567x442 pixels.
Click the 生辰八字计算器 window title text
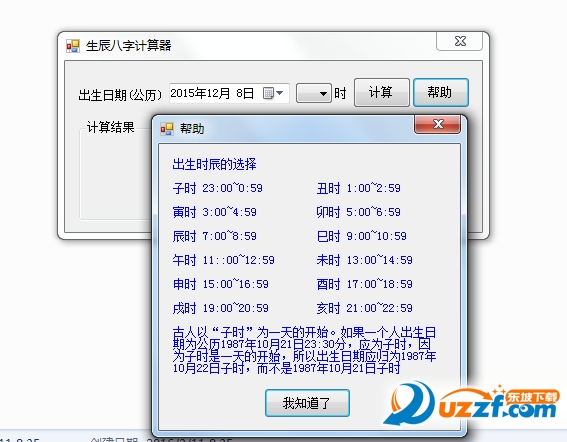pyautogui.click(x=128, y=46)
